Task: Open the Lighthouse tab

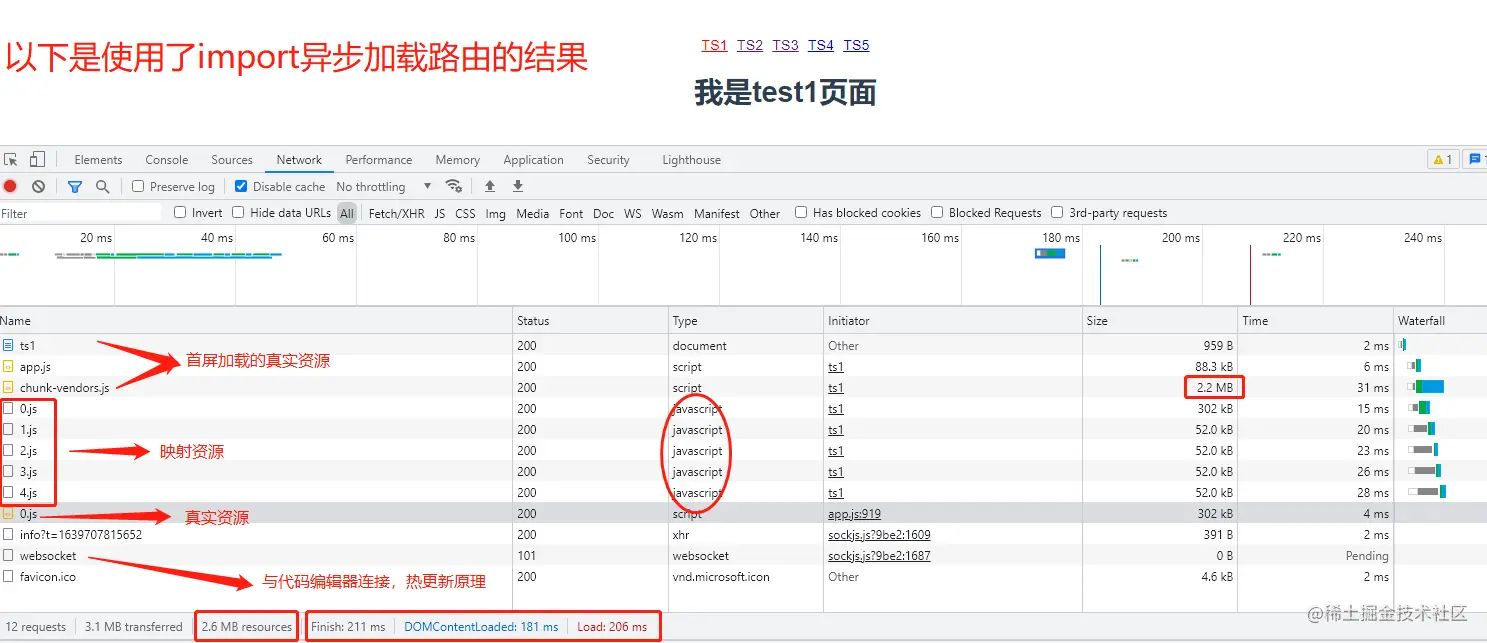Action: [x=691, y=160]
